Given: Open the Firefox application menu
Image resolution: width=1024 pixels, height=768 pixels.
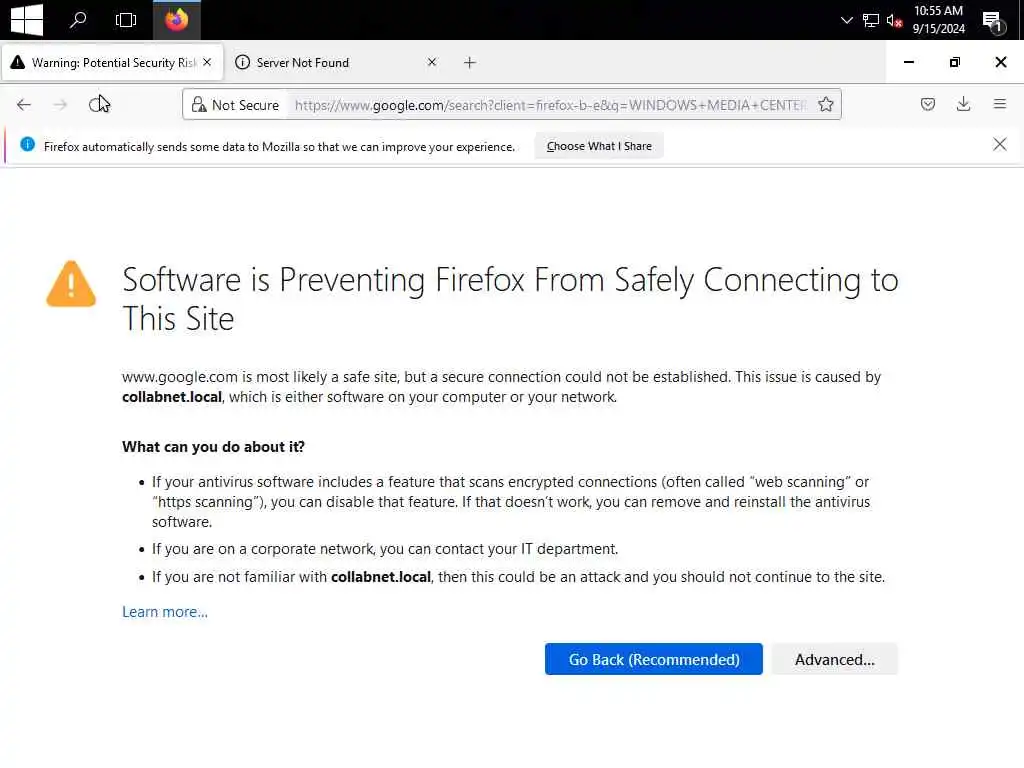Looking at the screenshot, I should pos(1000,104).
